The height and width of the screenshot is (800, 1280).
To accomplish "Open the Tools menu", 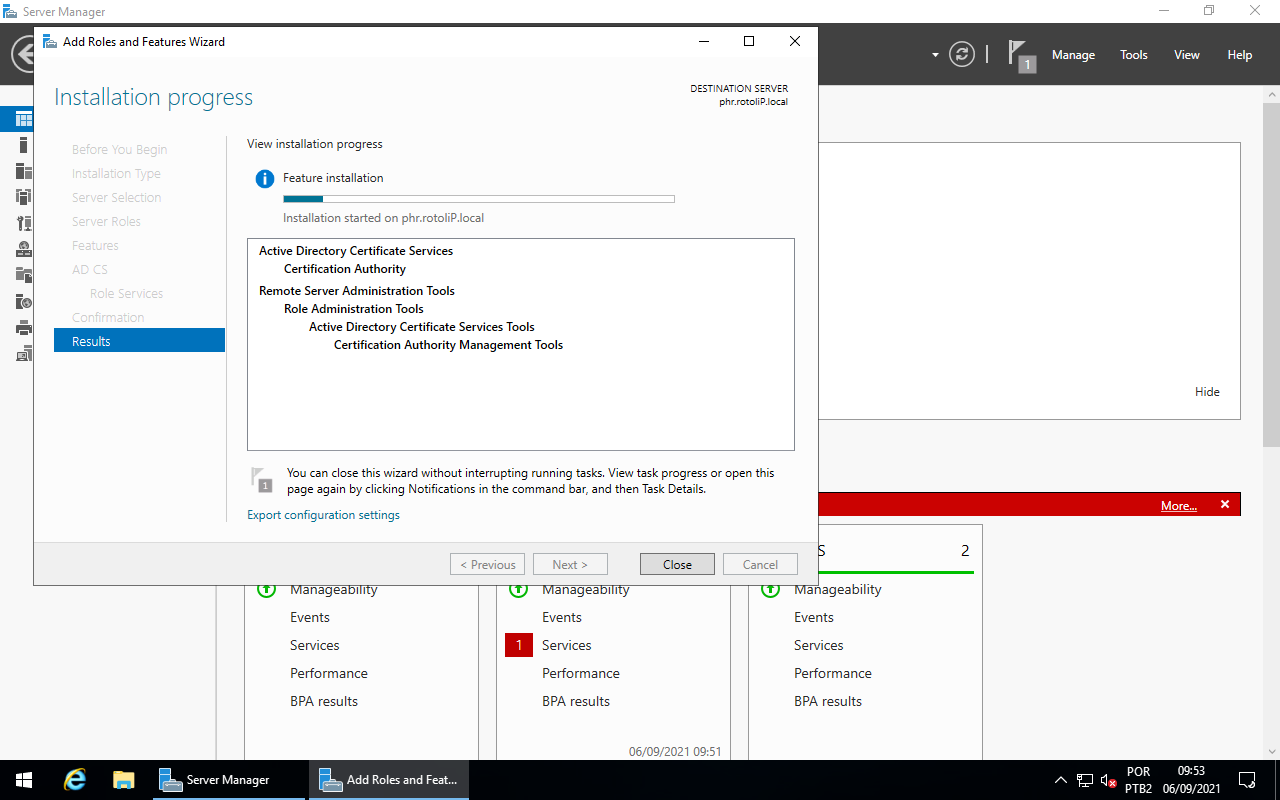I will coord(1133,55).
